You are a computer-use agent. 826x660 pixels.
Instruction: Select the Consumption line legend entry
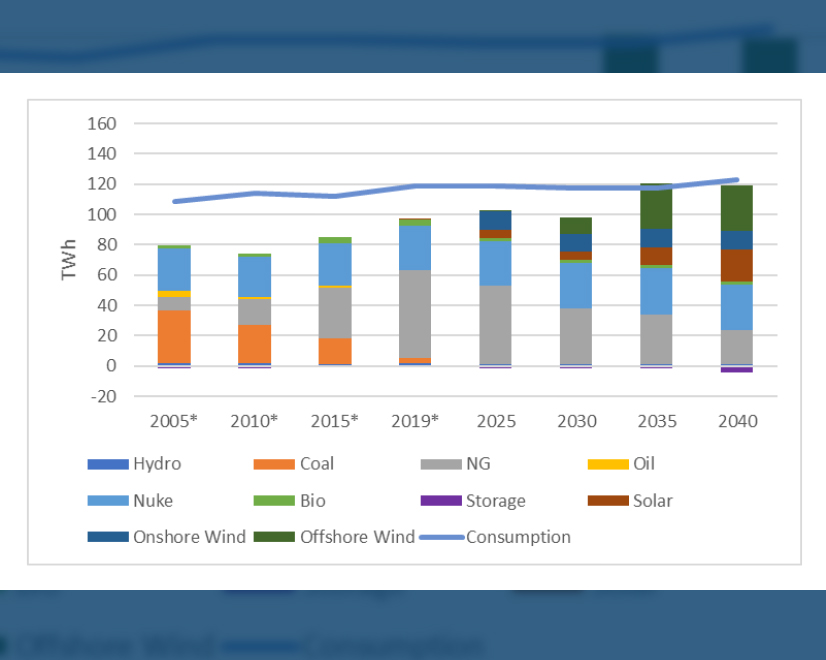coord(495,537)
